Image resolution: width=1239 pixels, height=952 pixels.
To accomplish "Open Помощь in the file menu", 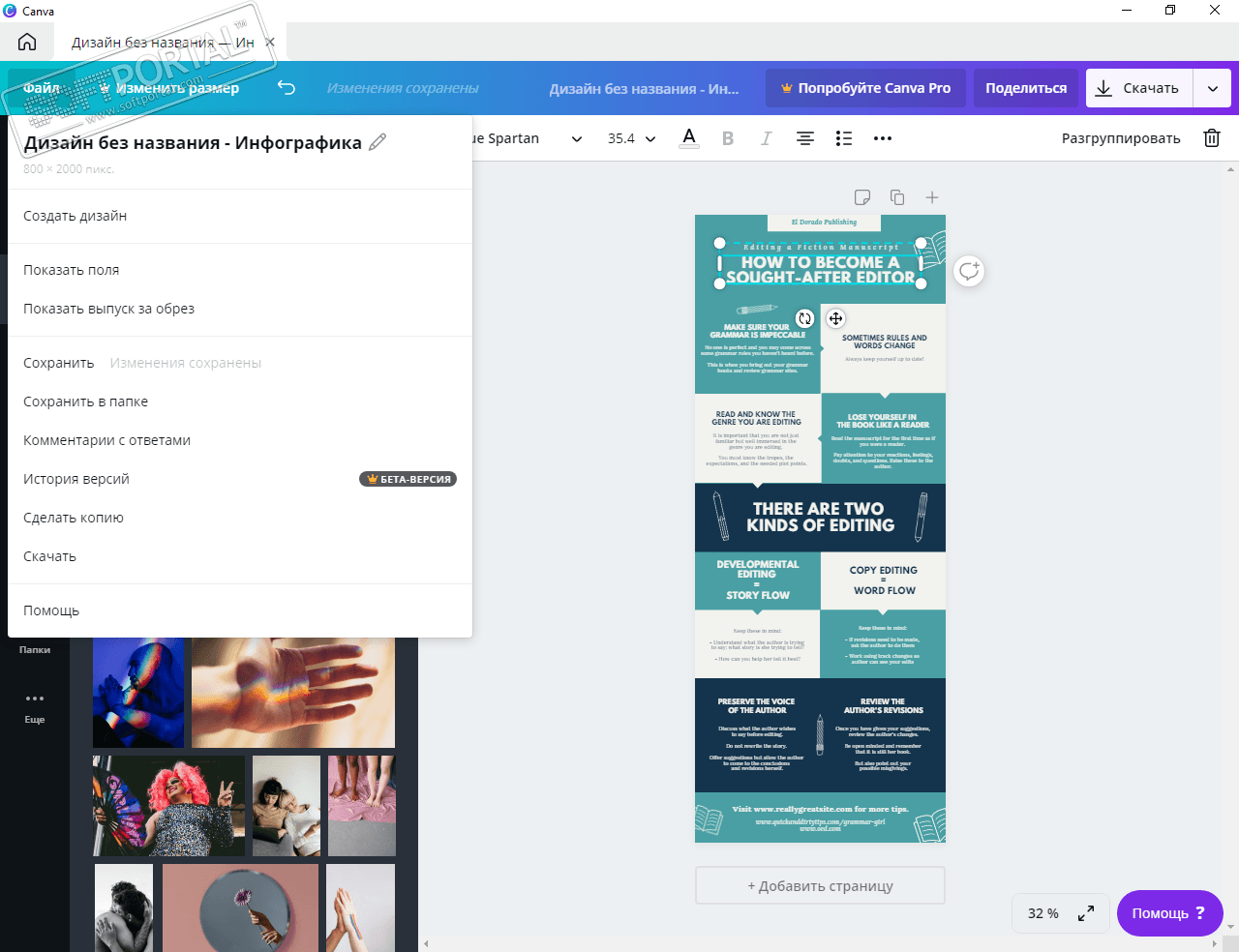I will (240, 610).
